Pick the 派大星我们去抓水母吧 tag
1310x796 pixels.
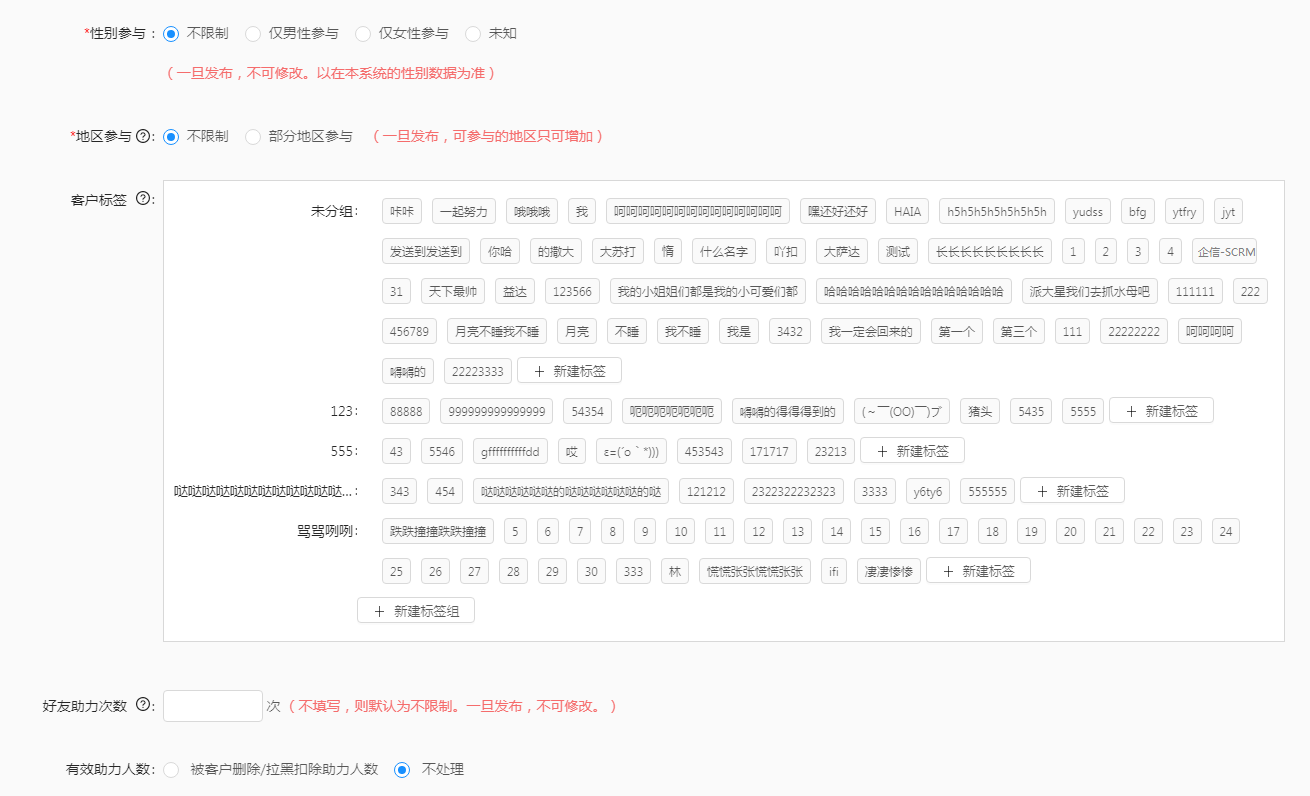tap(1090, 291)
